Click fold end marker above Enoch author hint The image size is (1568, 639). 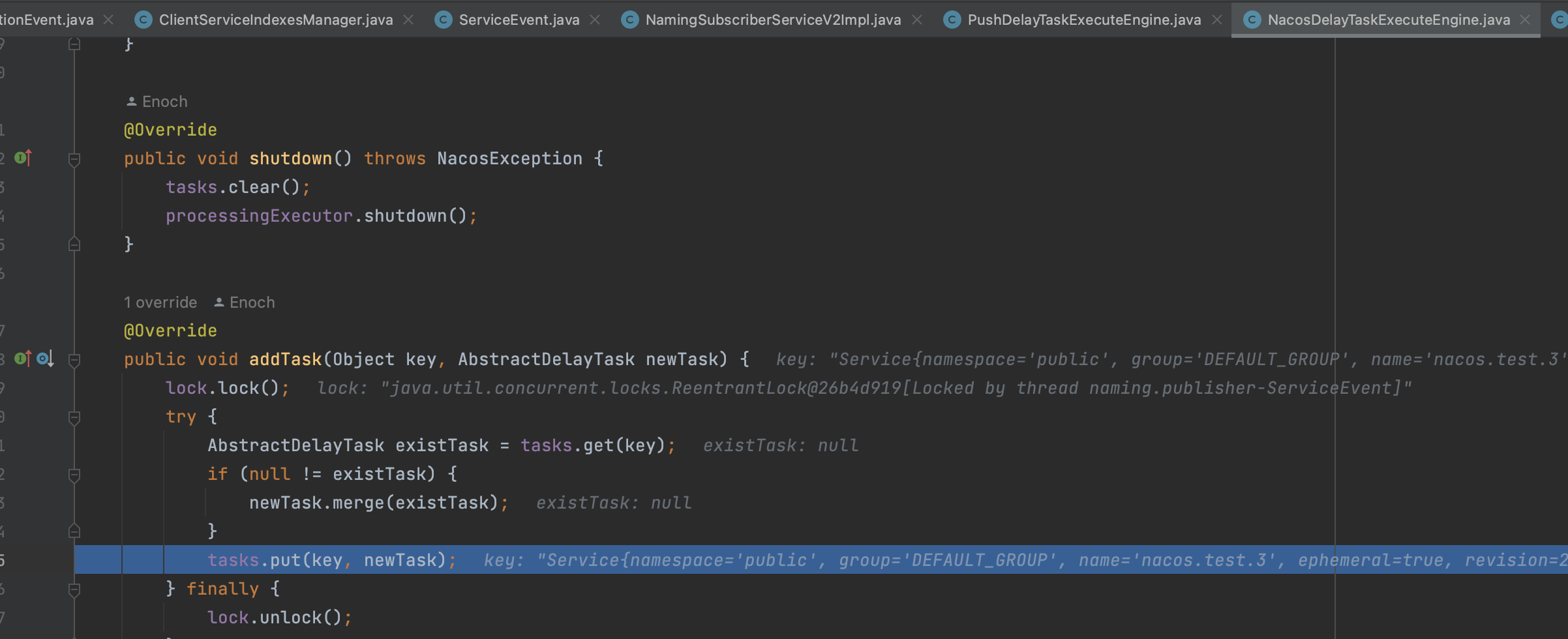tap(74, 44)
